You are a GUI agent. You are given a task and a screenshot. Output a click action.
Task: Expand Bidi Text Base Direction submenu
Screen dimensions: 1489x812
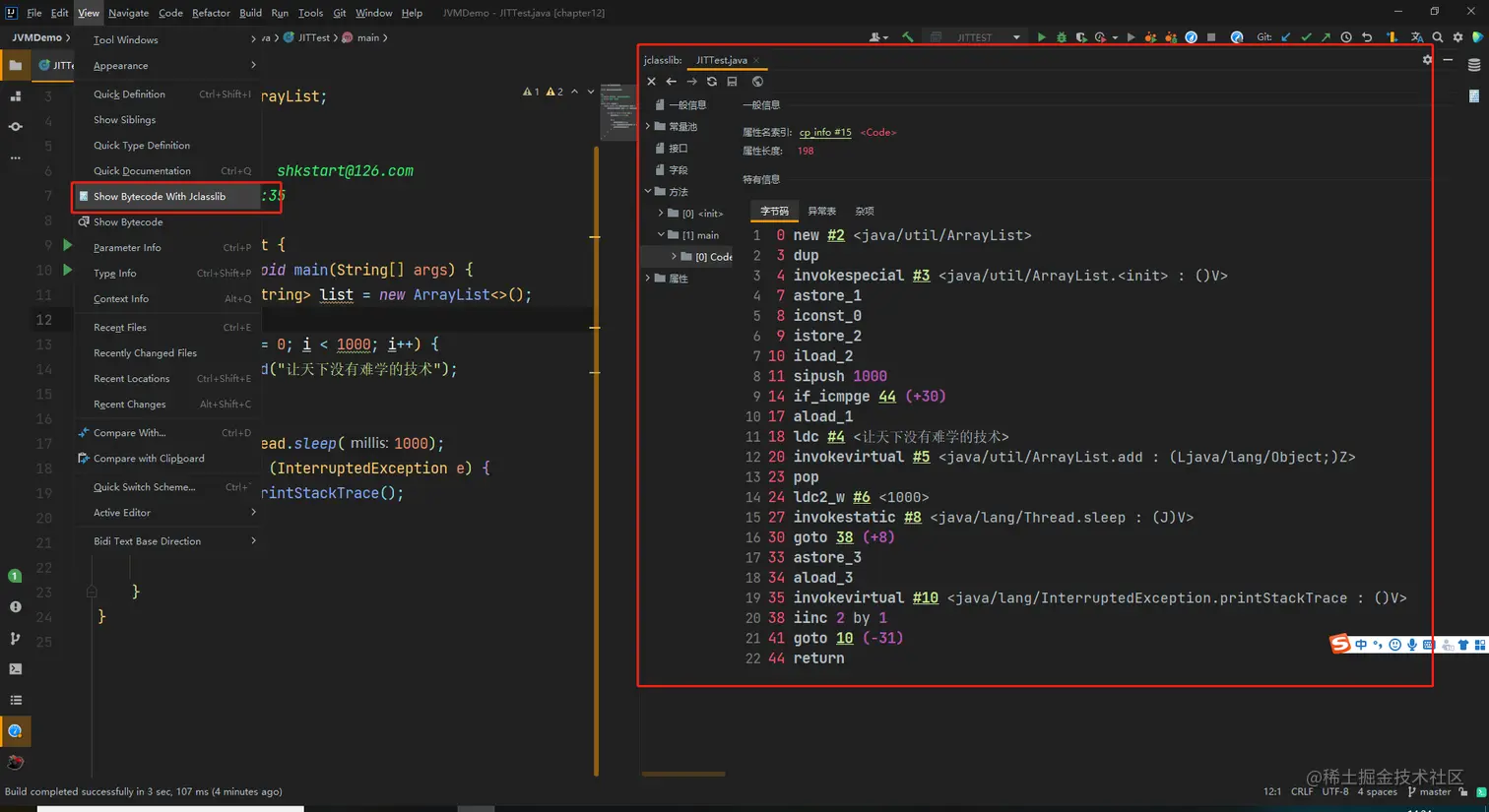(x=168, y=541)
